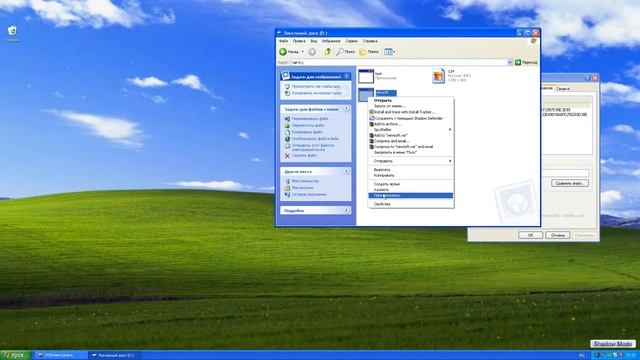Image resolution: width=640 pixels, height=360 pixels.
Task: Choose the highlighted Переименовать entry
Action: pyautogui.click(x=411, y=196)
